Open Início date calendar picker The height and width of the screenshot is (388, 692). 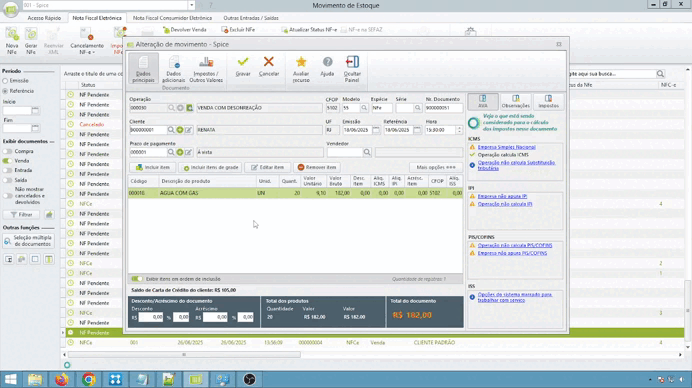tap(35, 110)
